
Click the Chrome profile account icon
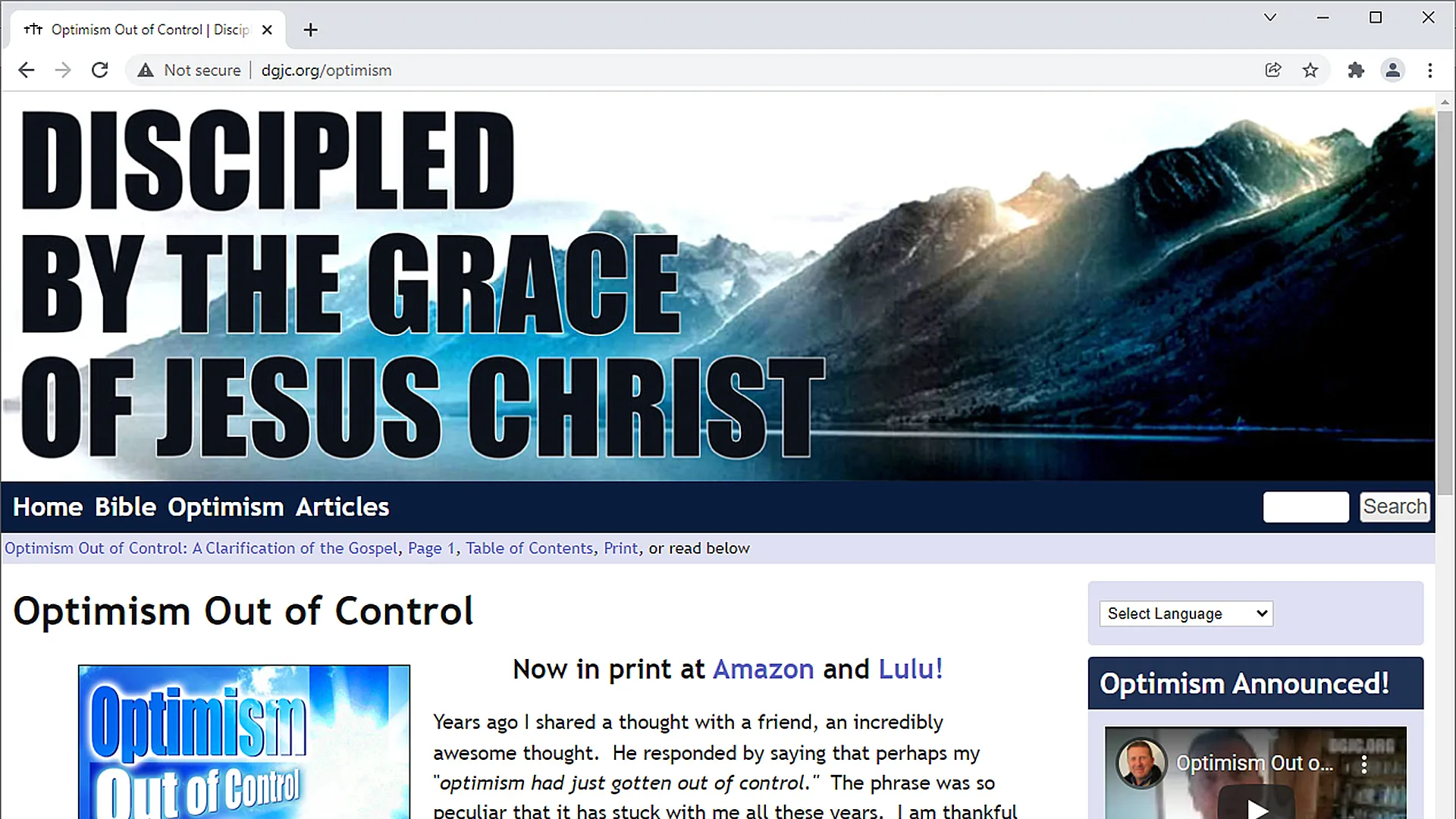(x=1392, y=70)
